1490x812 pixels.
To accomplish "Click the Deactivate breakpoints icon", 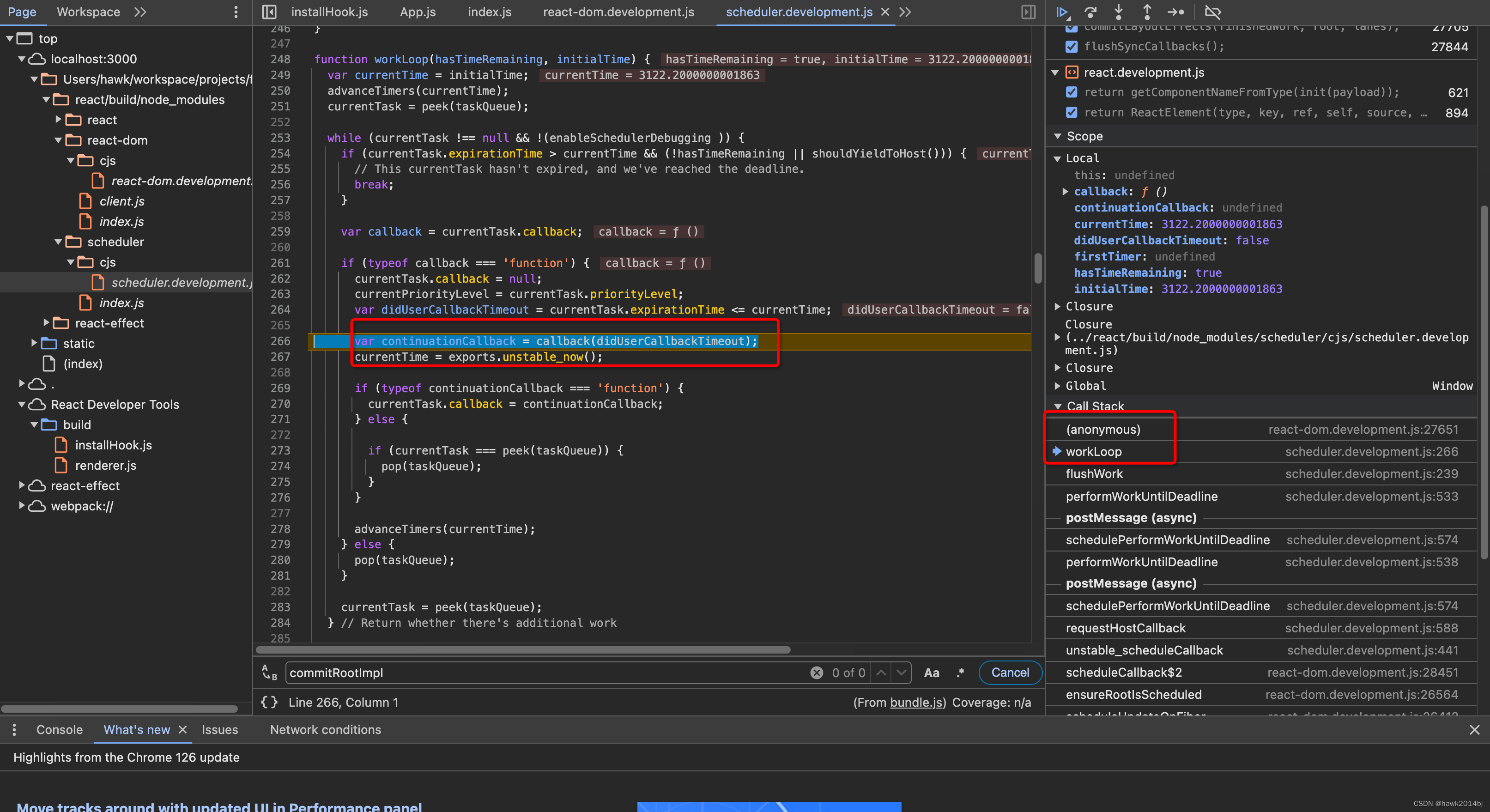I will pyautogui.click(x=1213, y=12).
